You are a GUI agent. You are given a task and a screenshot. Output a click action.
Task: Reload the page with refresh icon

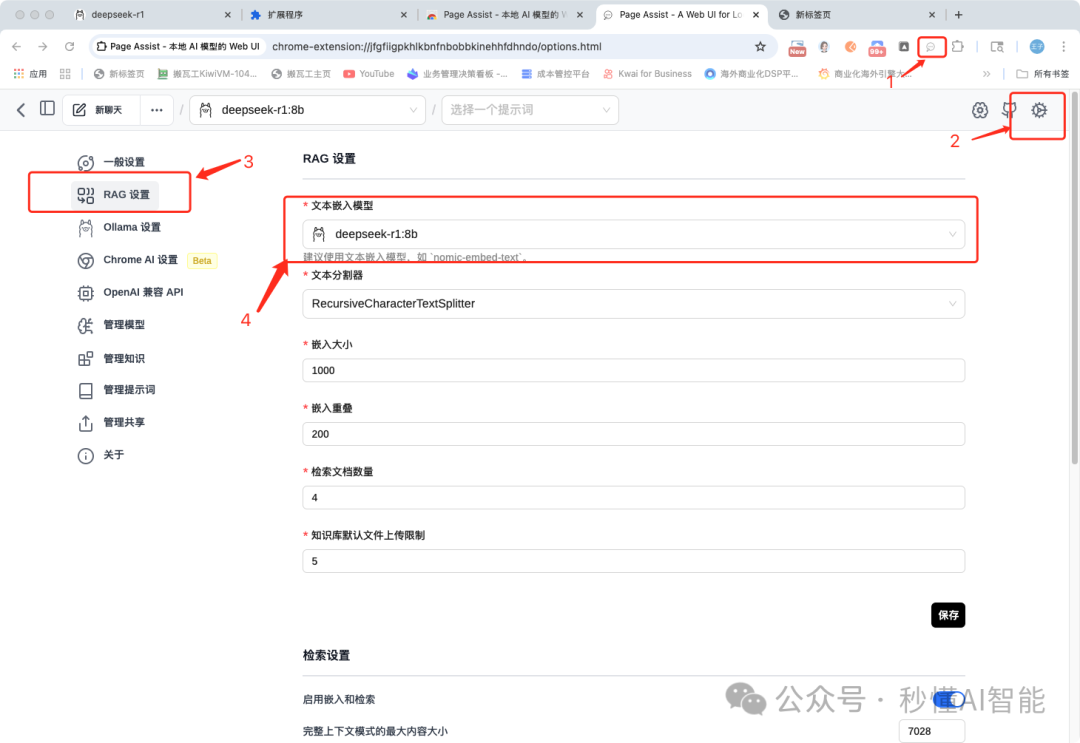70,47
